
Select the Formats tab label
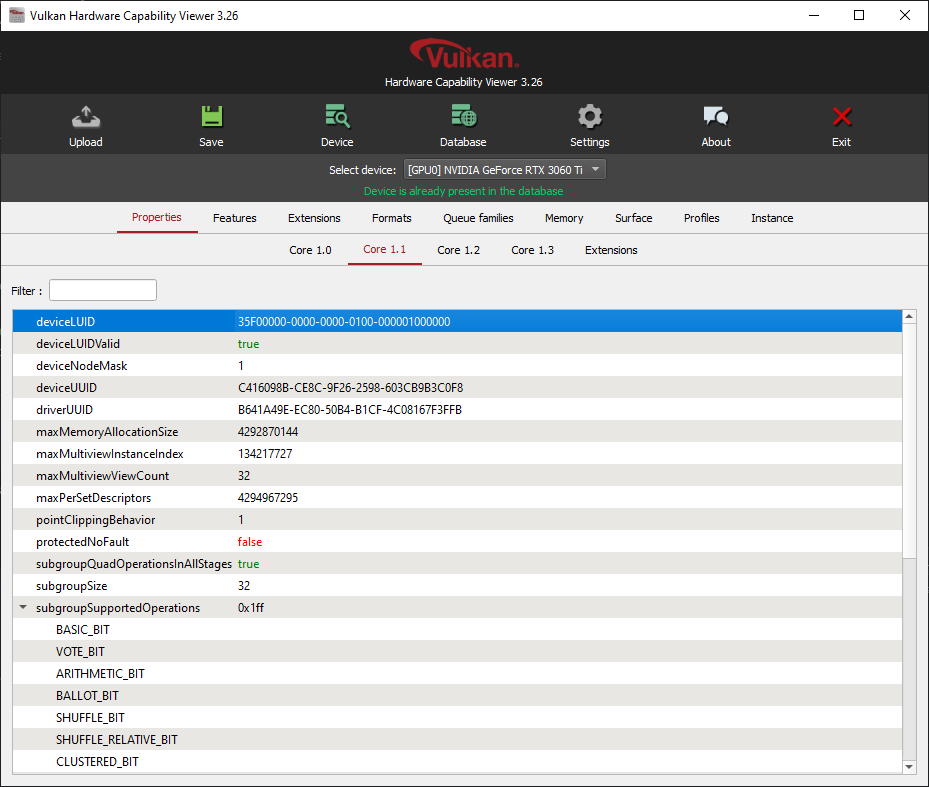click(x=391, y=218)
